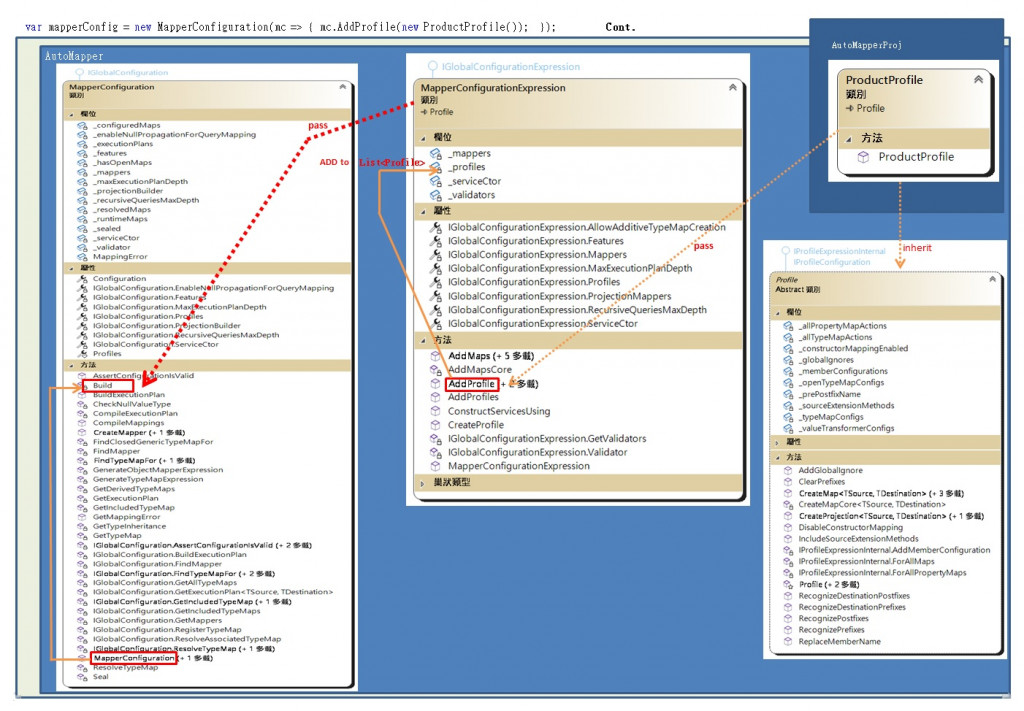
Task: Click field icon beside _configuredMaps
Action: click(82, 125)
